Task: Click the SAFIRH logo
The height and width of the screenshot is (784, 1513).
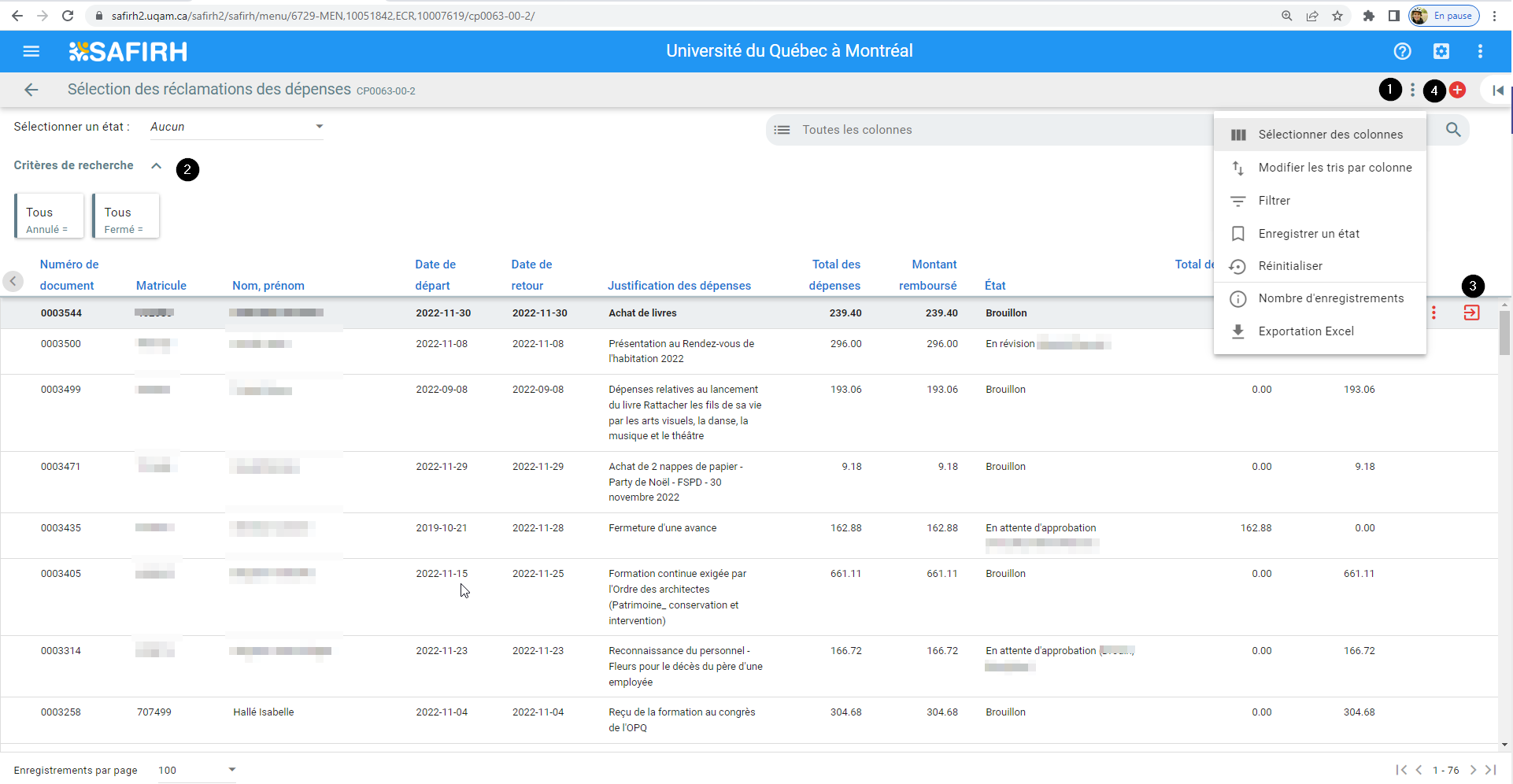Action: click(x=128, y=52)
